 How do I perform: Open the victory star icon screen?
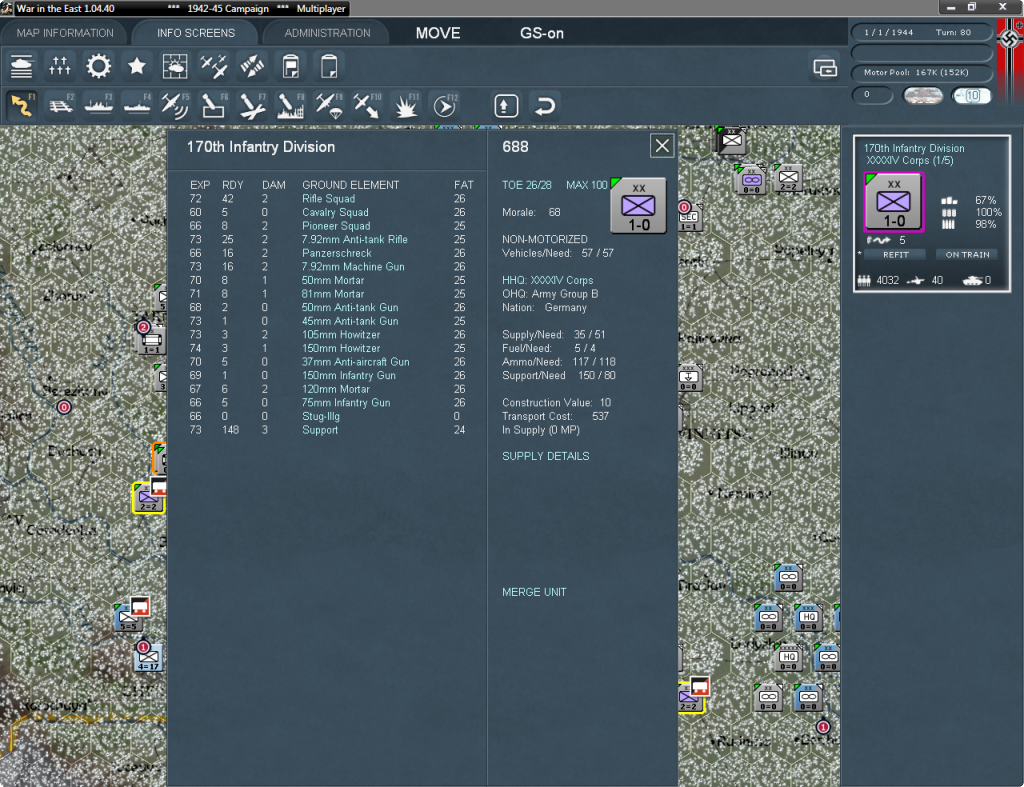(x=136, y=67)
